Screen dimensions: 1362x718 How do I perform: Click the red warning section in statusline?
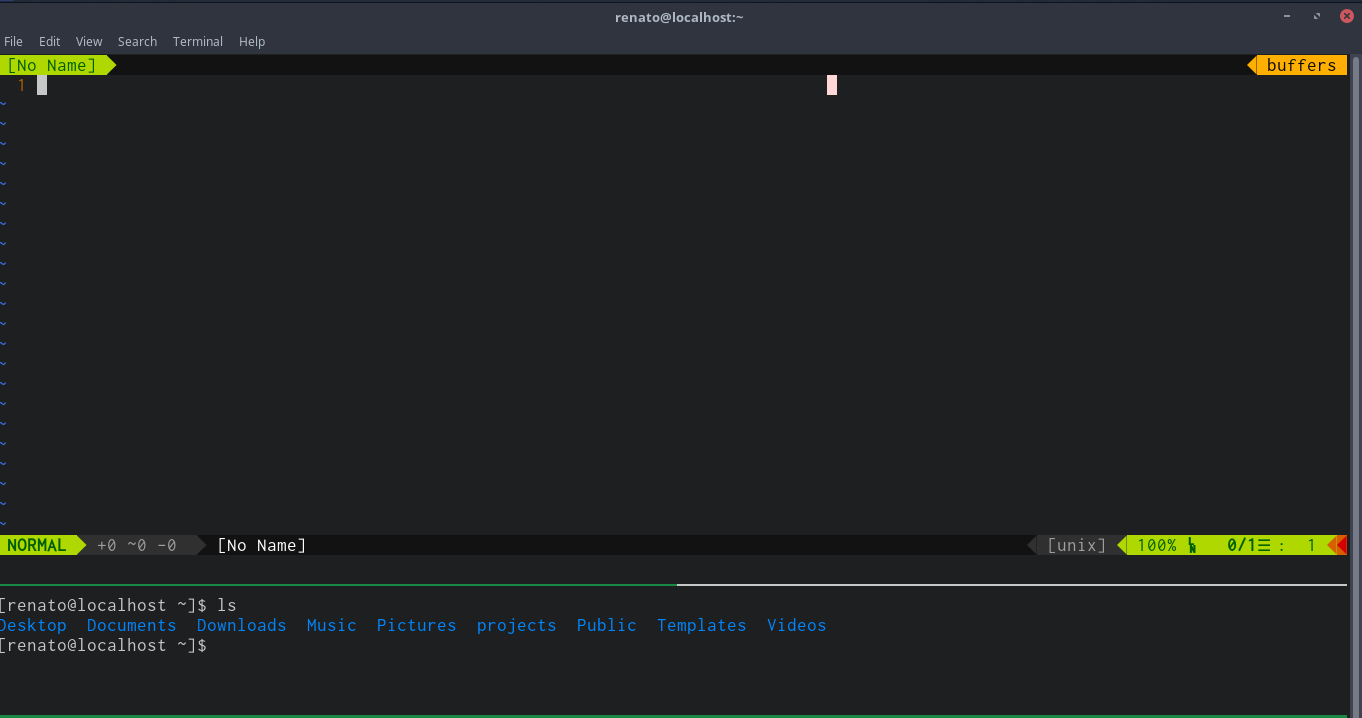[1341, 545]
